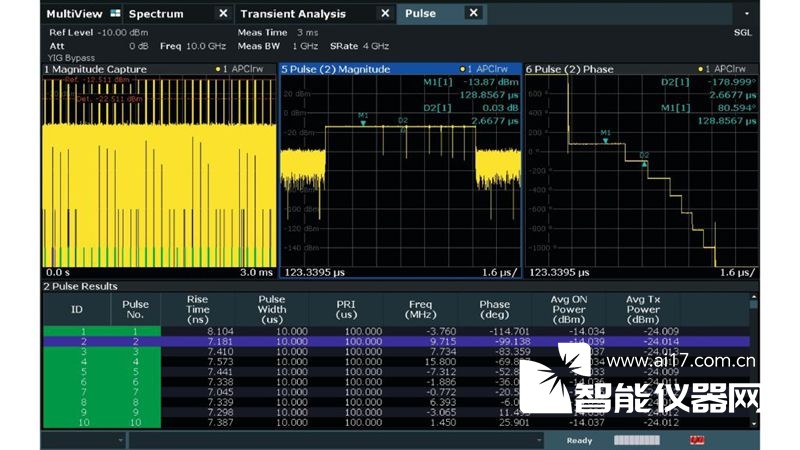Click the PRI (us) column header
The height and width of the screenshot is (450, 800).
(x=346, y=309)
